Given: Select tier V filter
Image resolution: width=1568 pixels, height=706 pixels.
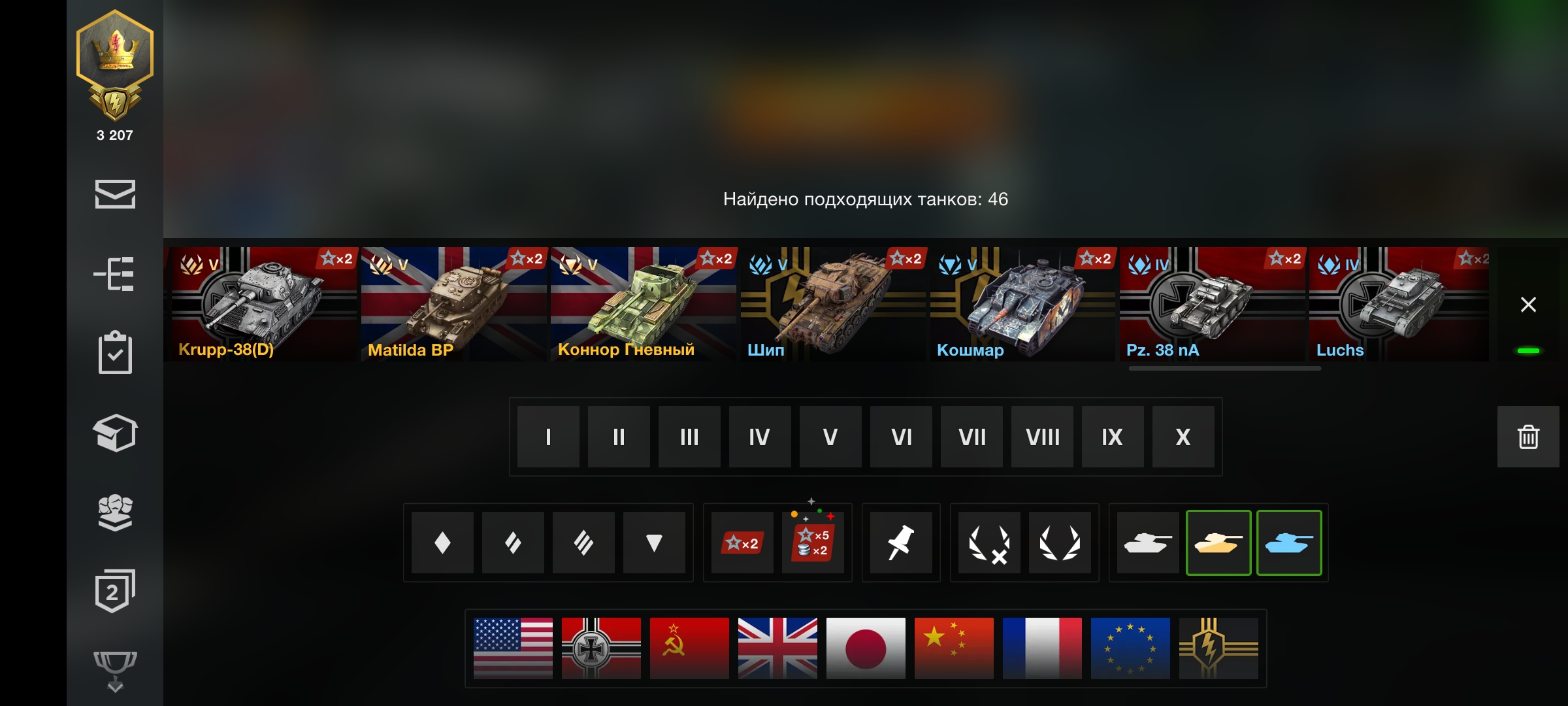Looking at the screenshot, I should pos(830,437).
